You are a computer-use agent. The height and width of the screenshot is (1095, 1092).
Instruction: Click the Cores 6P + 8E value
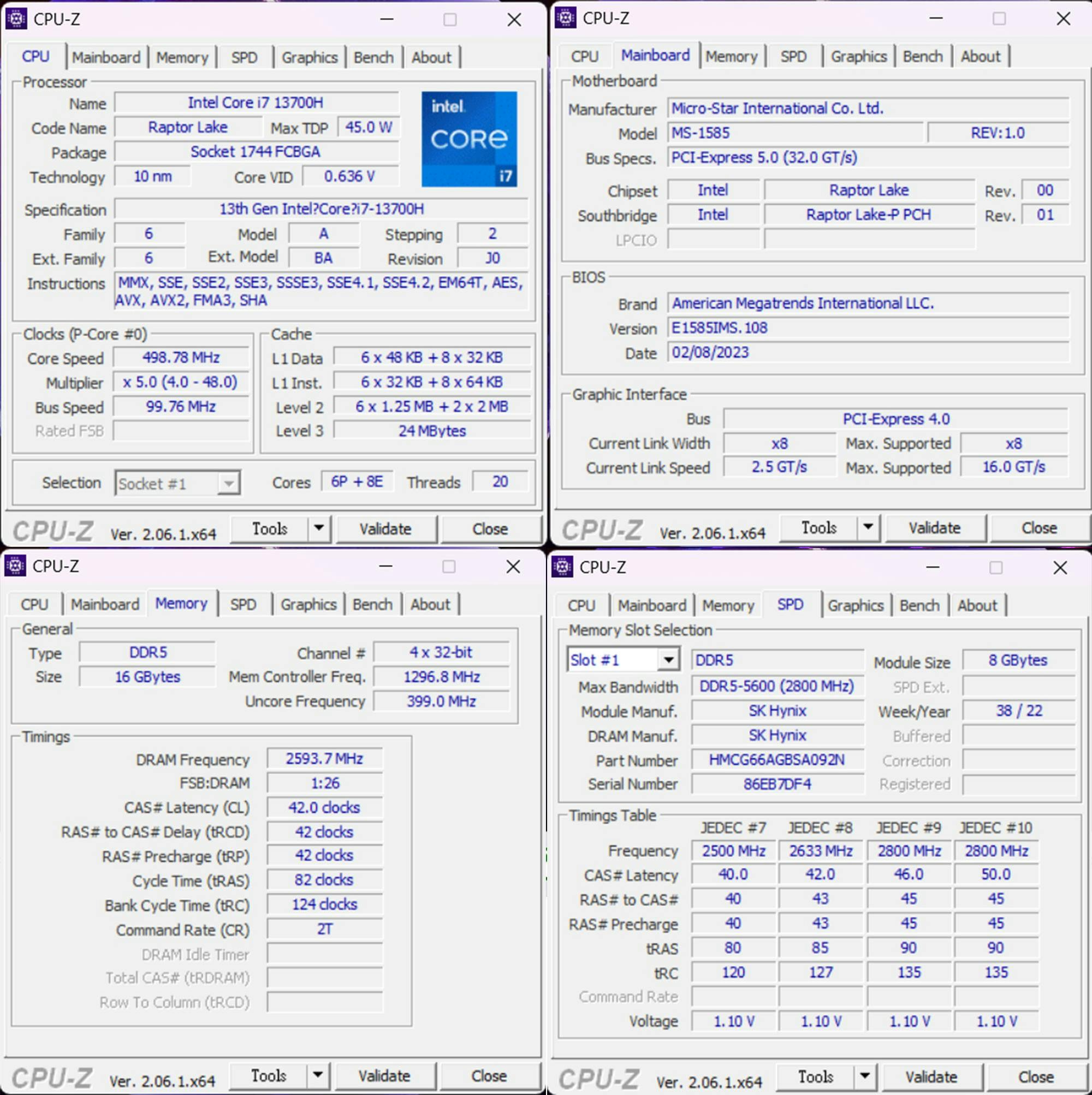click(x=357, y=482)
